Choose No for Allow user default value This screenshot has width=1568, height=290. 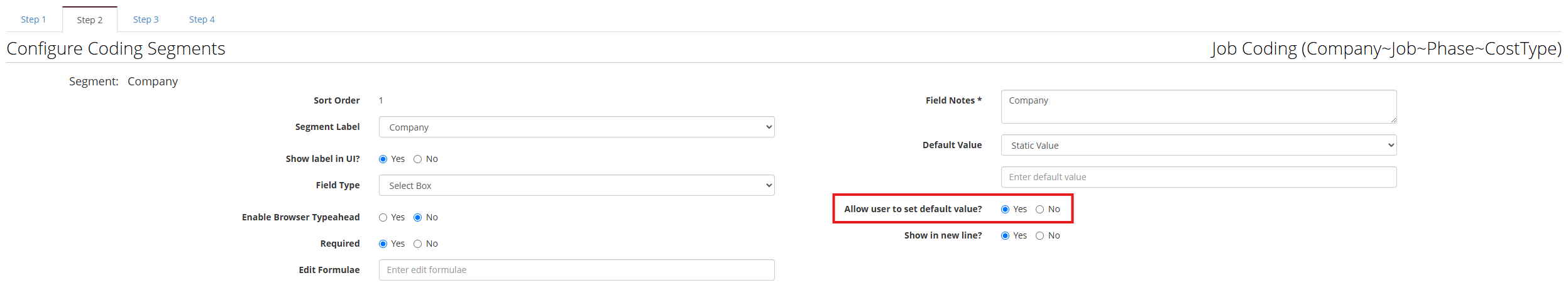[x=1040, y=210]
